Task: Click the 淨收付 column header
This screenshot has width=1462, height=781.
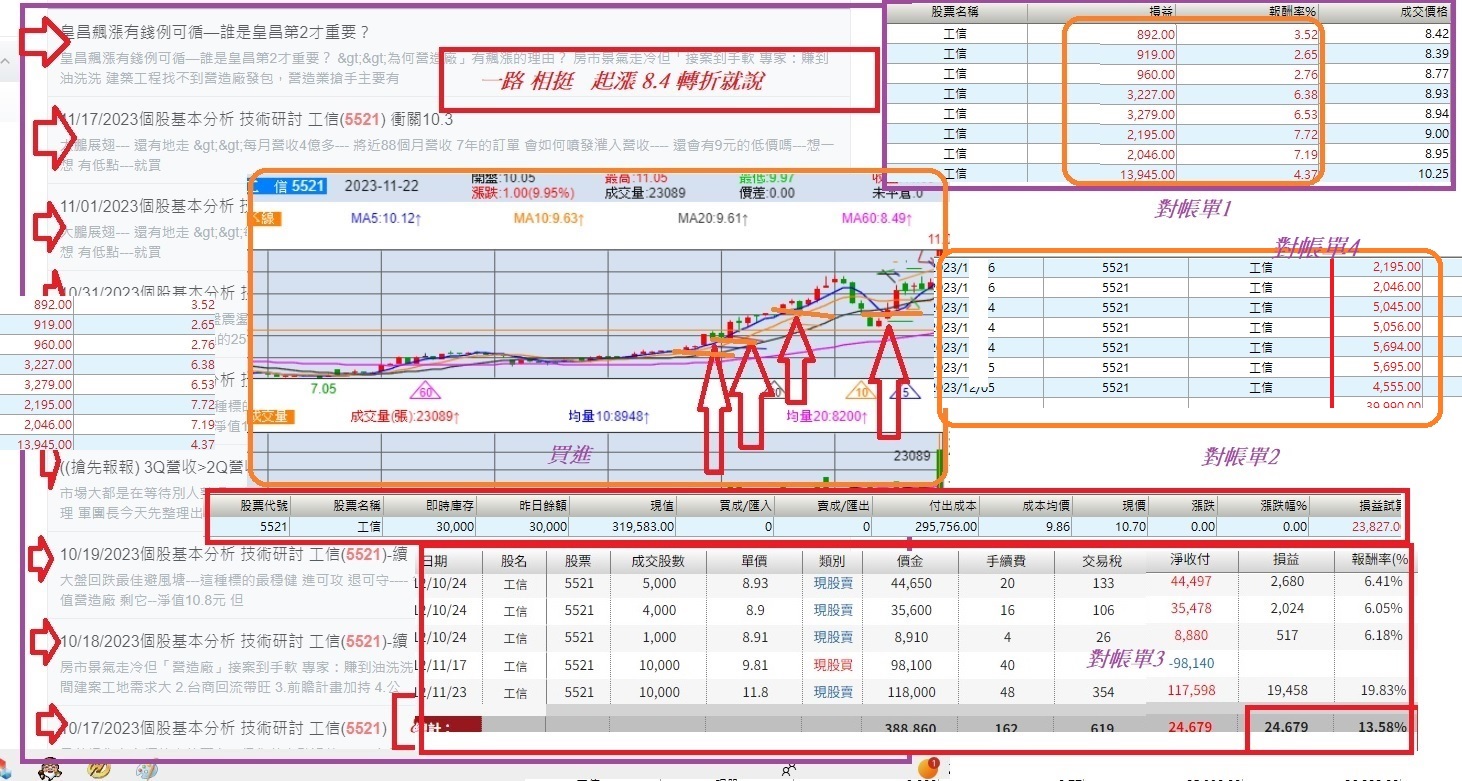Action: 1191,560
